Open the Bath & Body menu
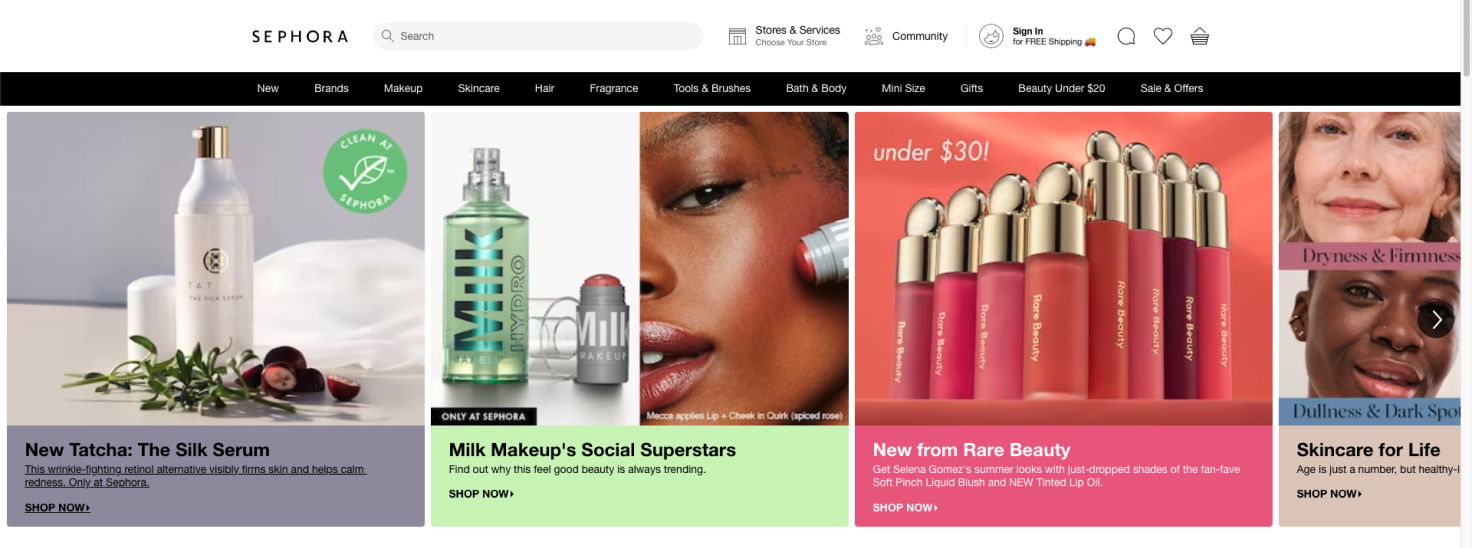1472x548 pixels. [x=816, y=88]
